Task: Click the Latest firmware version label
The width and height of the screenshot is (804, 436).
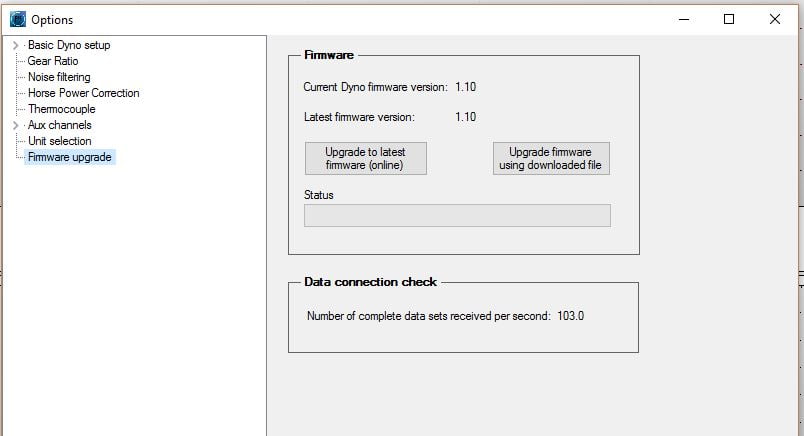Action: tap(359, 117)
